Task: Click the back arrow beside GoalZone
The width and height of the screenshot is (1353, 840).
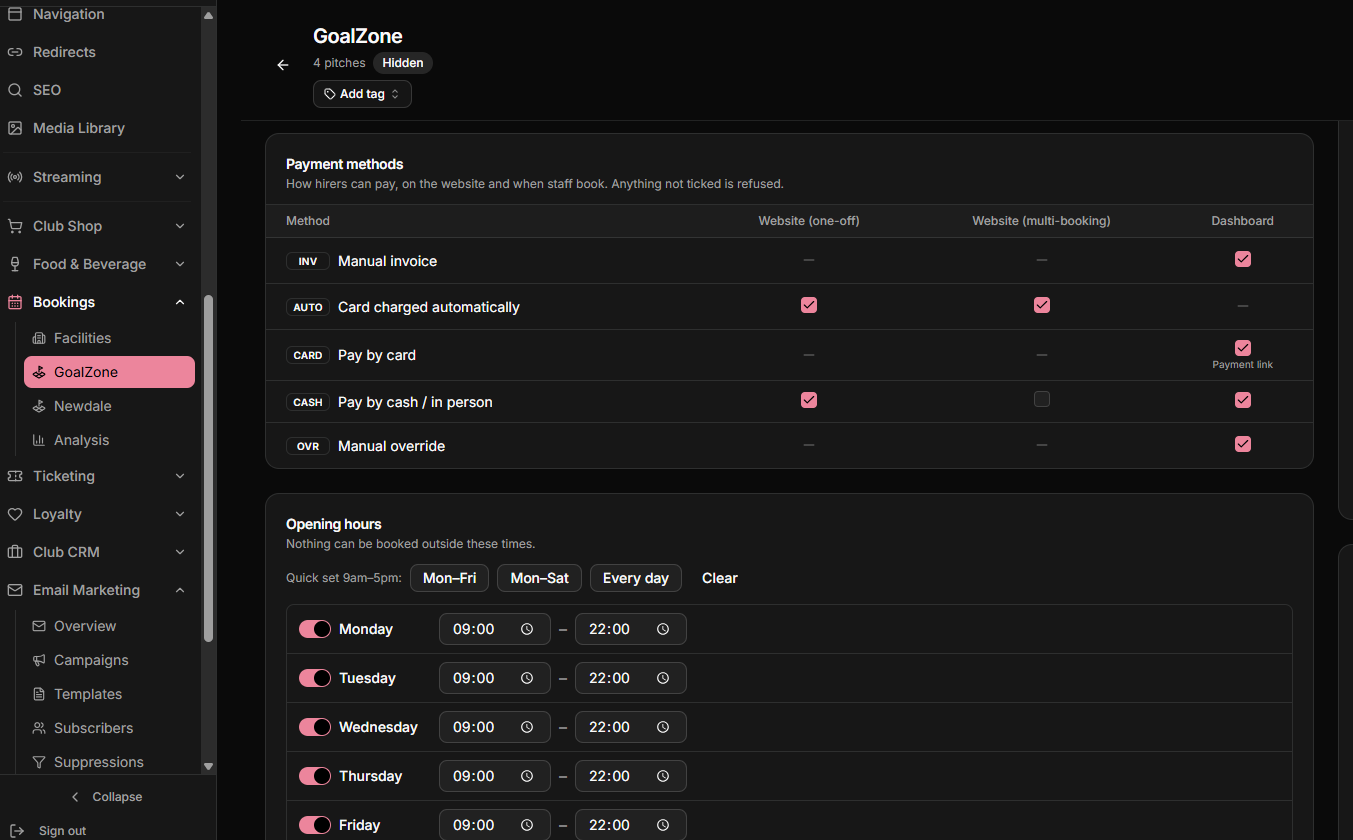Action: pyautogui.click(x=283, y=65)
